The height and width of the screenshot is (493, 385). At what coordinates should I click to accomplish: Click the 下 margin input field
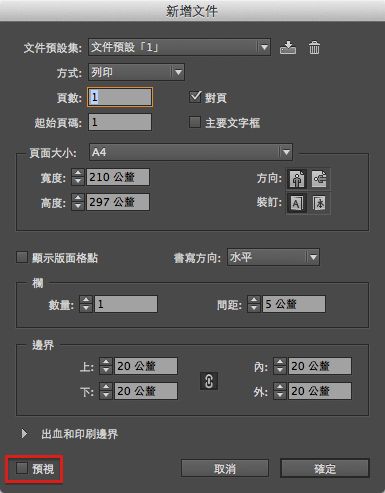[x=146, y=391]
